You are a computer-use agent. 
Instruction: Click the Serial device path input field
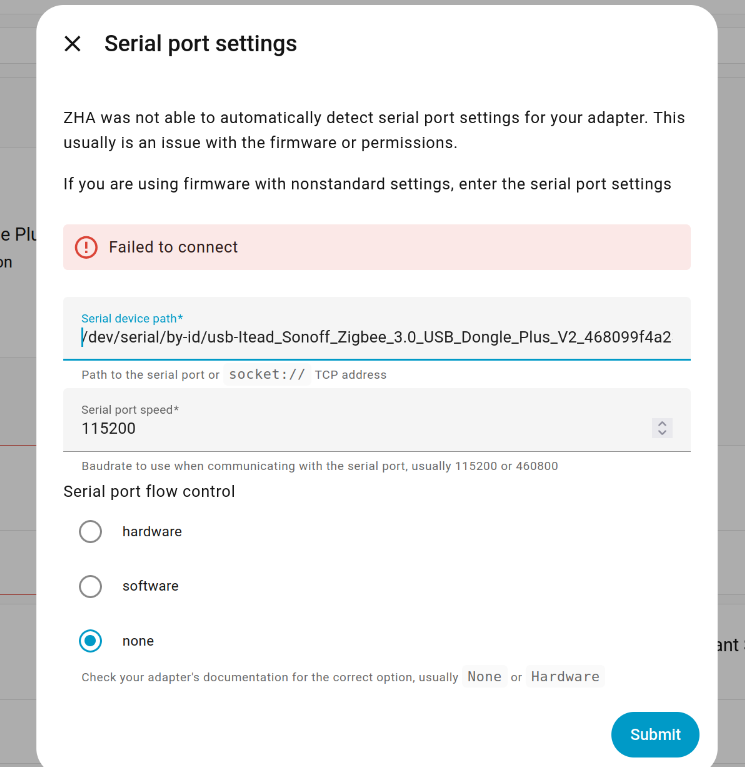[x=376, y=337]
